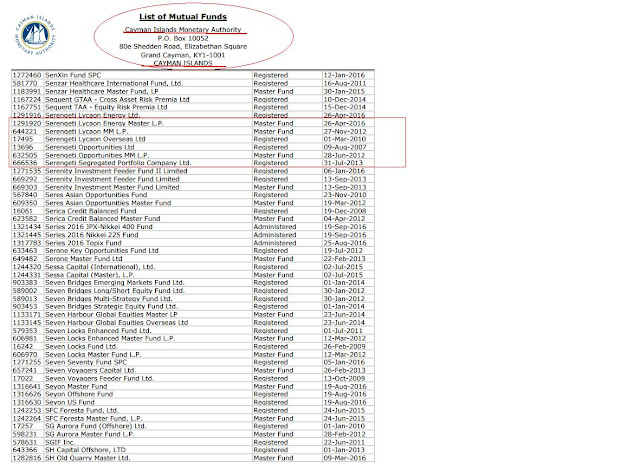Click date 09-Mar-2016
Screen dimensions: 640x463
point(345,458)
